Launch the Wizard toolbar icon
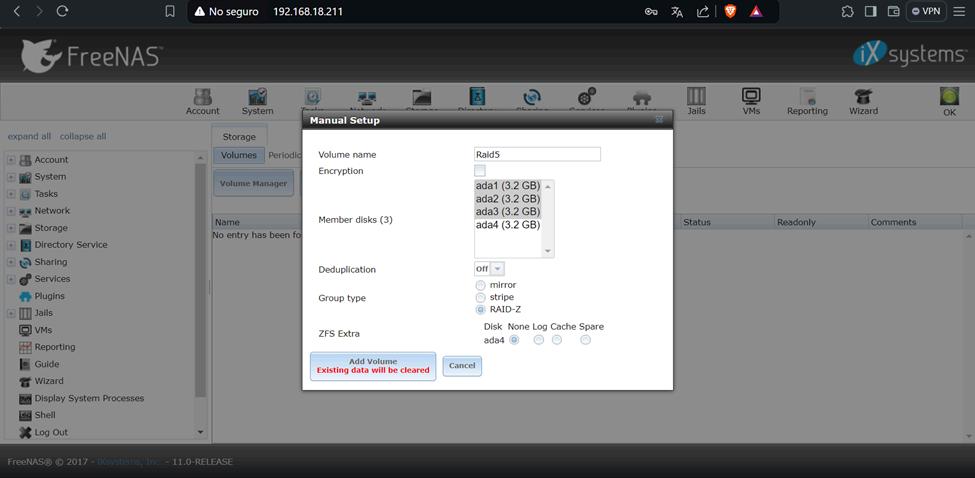The width and height of the screenshot is (975, 478). pyautogui.click(x=863, y=101)
